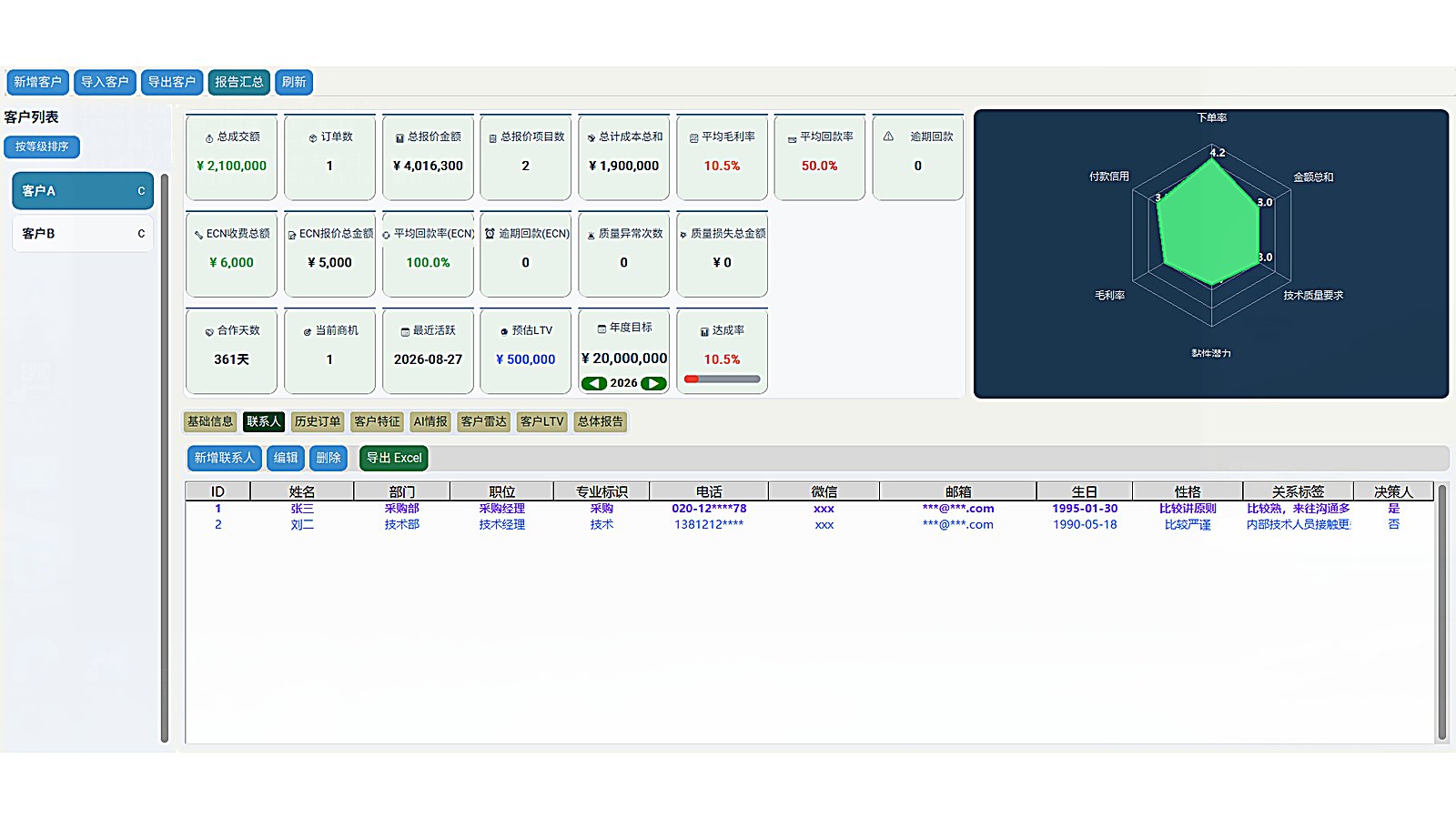Viewport: 1456px width, 819px height.
Task: Go to next year for 年度目标
Action: click(653, 383)
